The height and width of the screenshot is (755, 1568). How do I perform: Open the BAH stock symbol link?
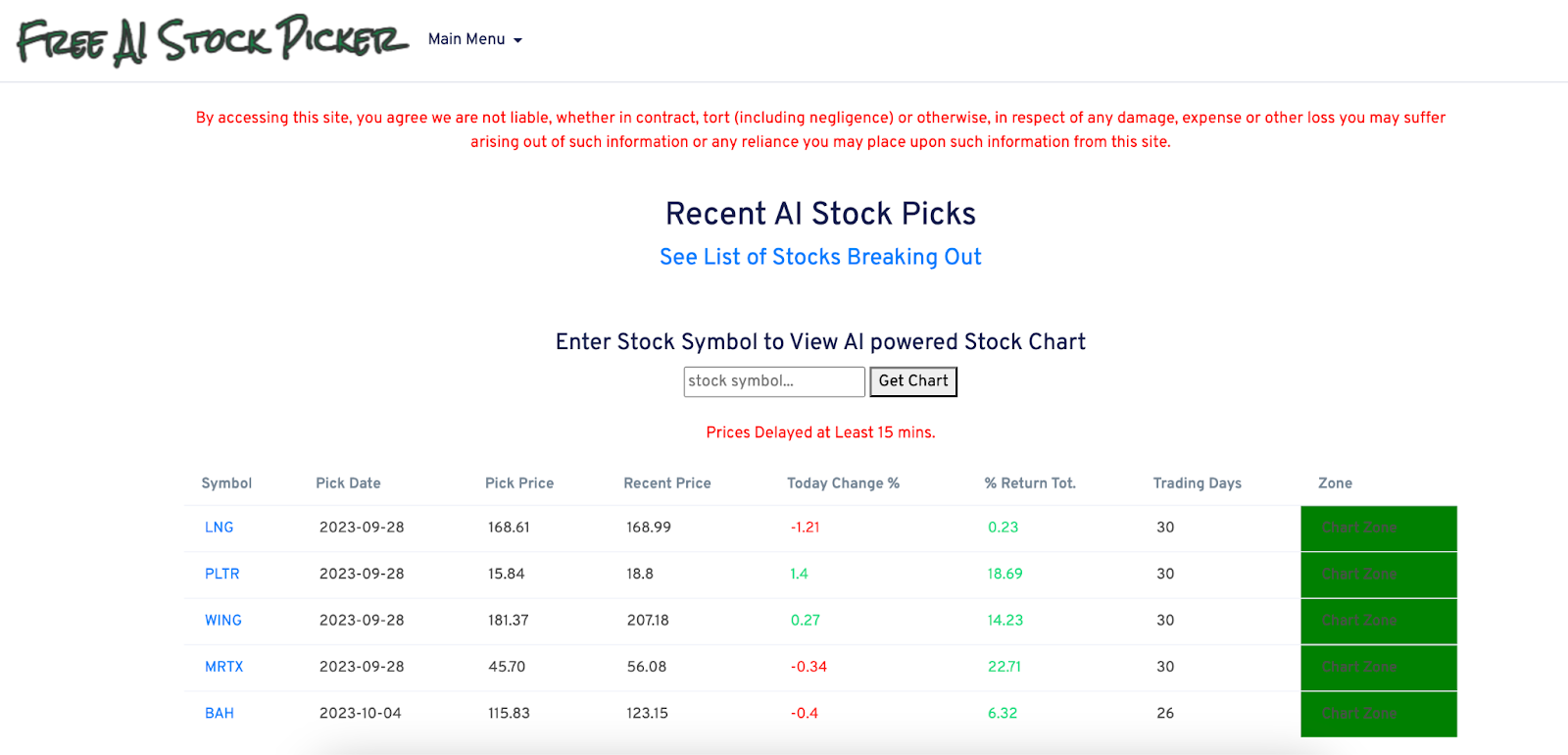click(x=219, y=713)
